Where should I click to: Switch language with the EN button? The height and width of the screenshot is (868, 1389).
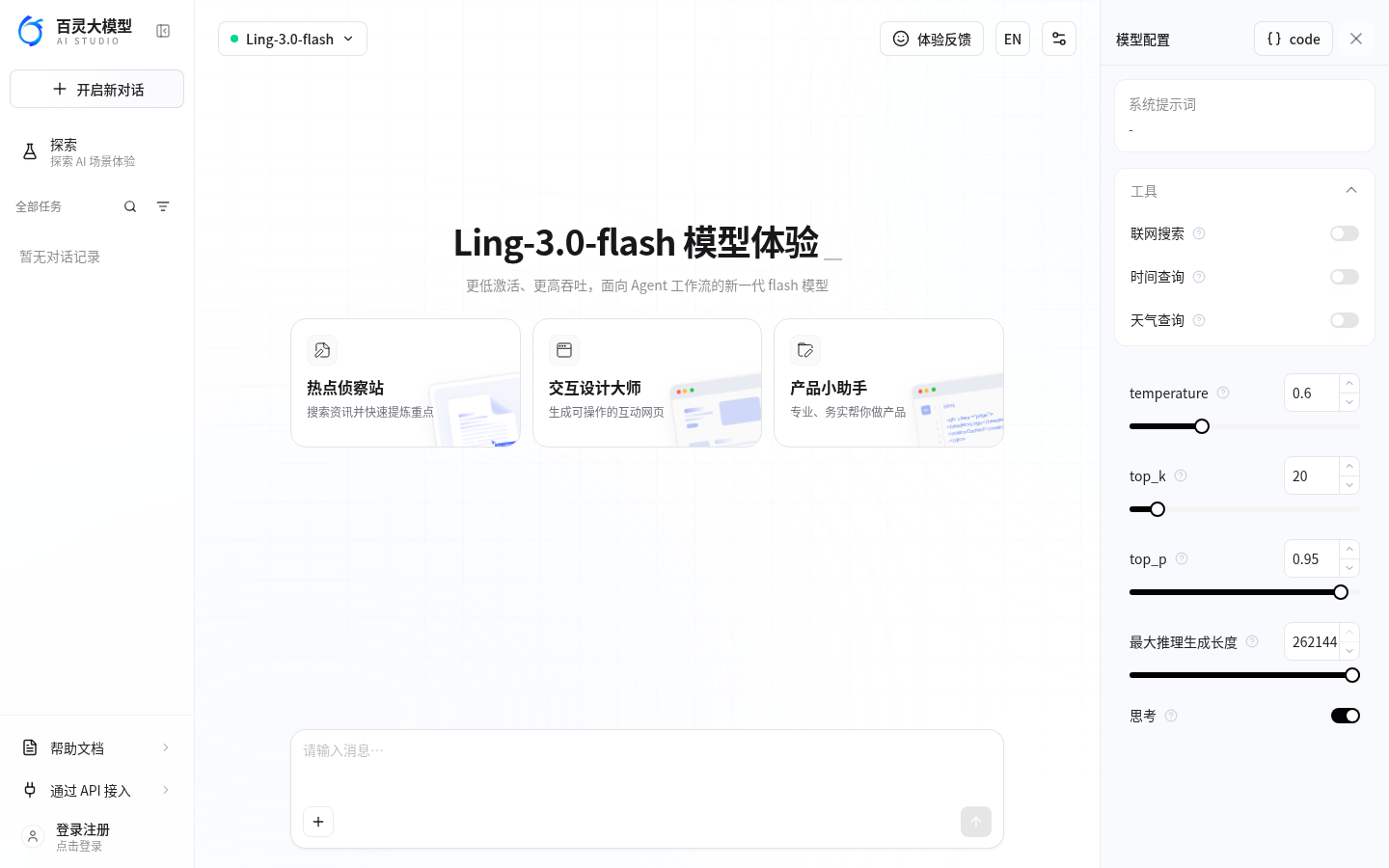pos(1013,39)
